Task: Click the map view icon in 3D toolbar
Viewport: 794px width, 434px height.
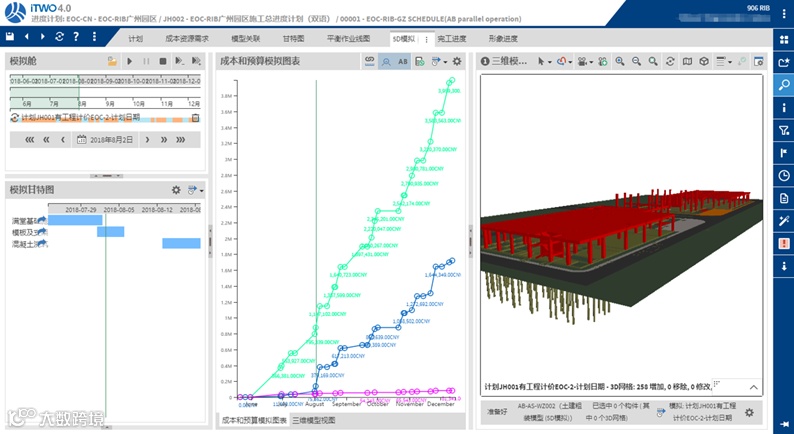Action: point(687,61)
